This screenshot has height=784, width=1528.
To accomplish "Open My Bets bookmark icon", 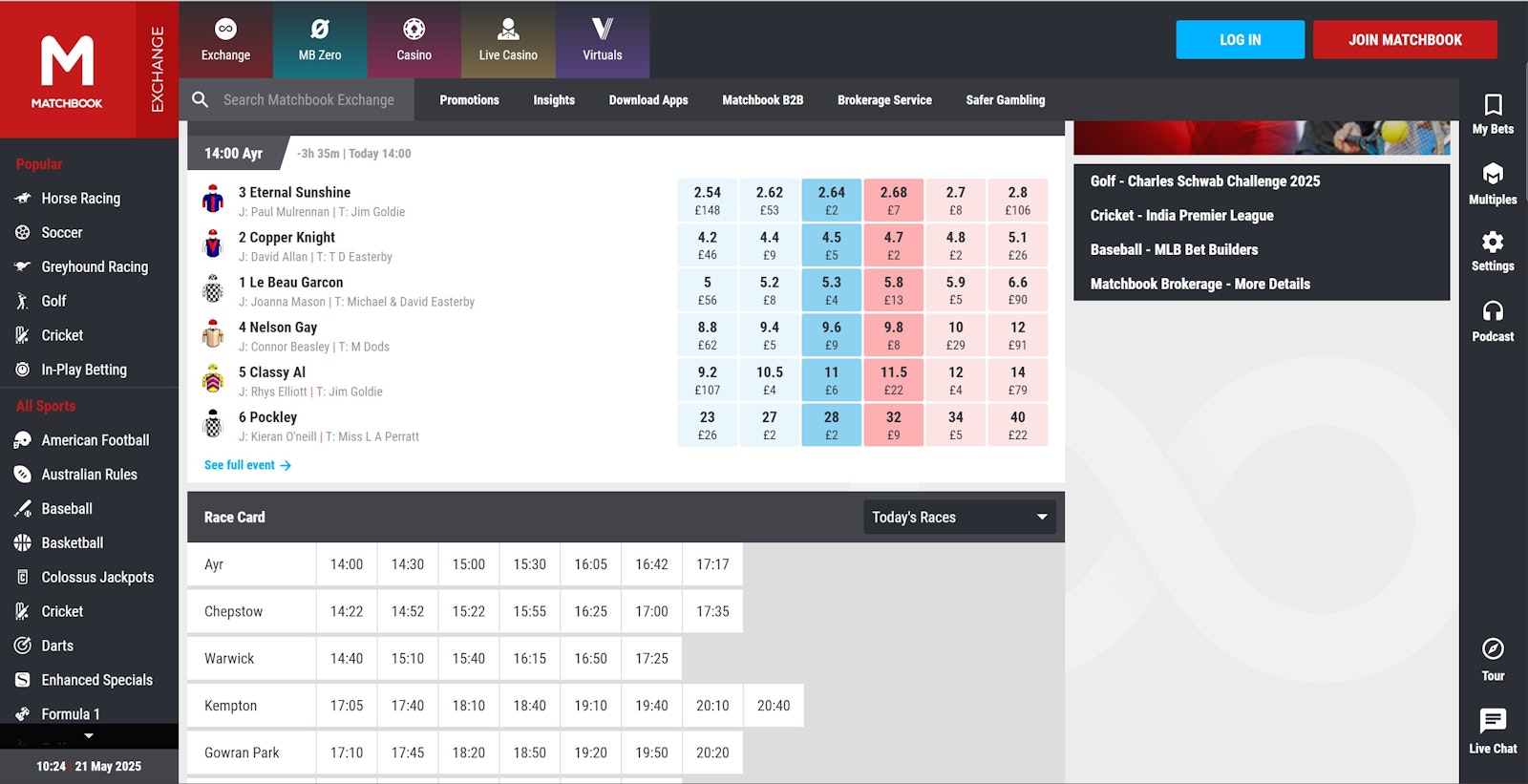I will [1493, 105].
